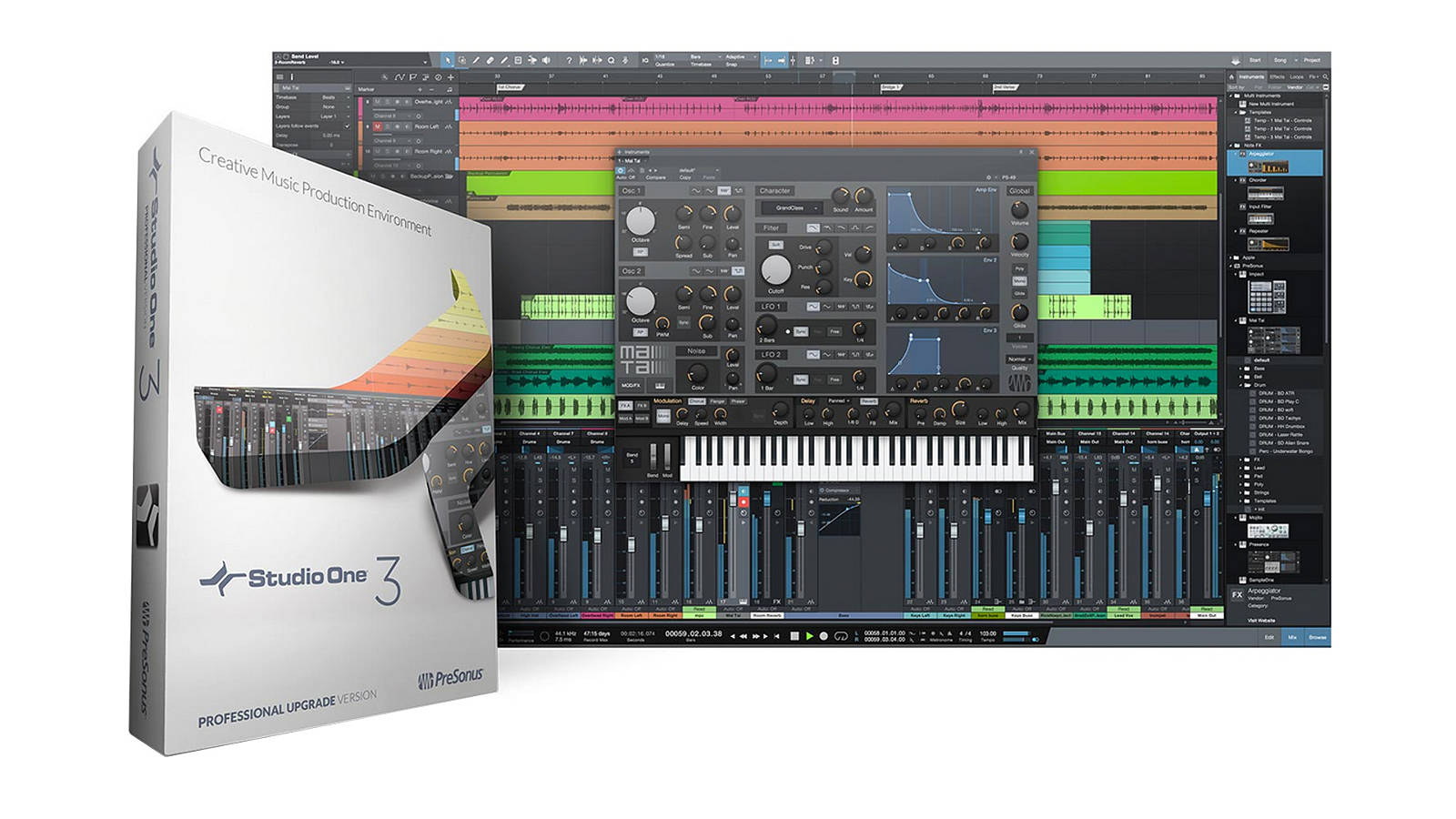This screenshot has height=819, width=1456.
Task: Open Mai Tai preset default dropdown
Action: coord(699,170)
